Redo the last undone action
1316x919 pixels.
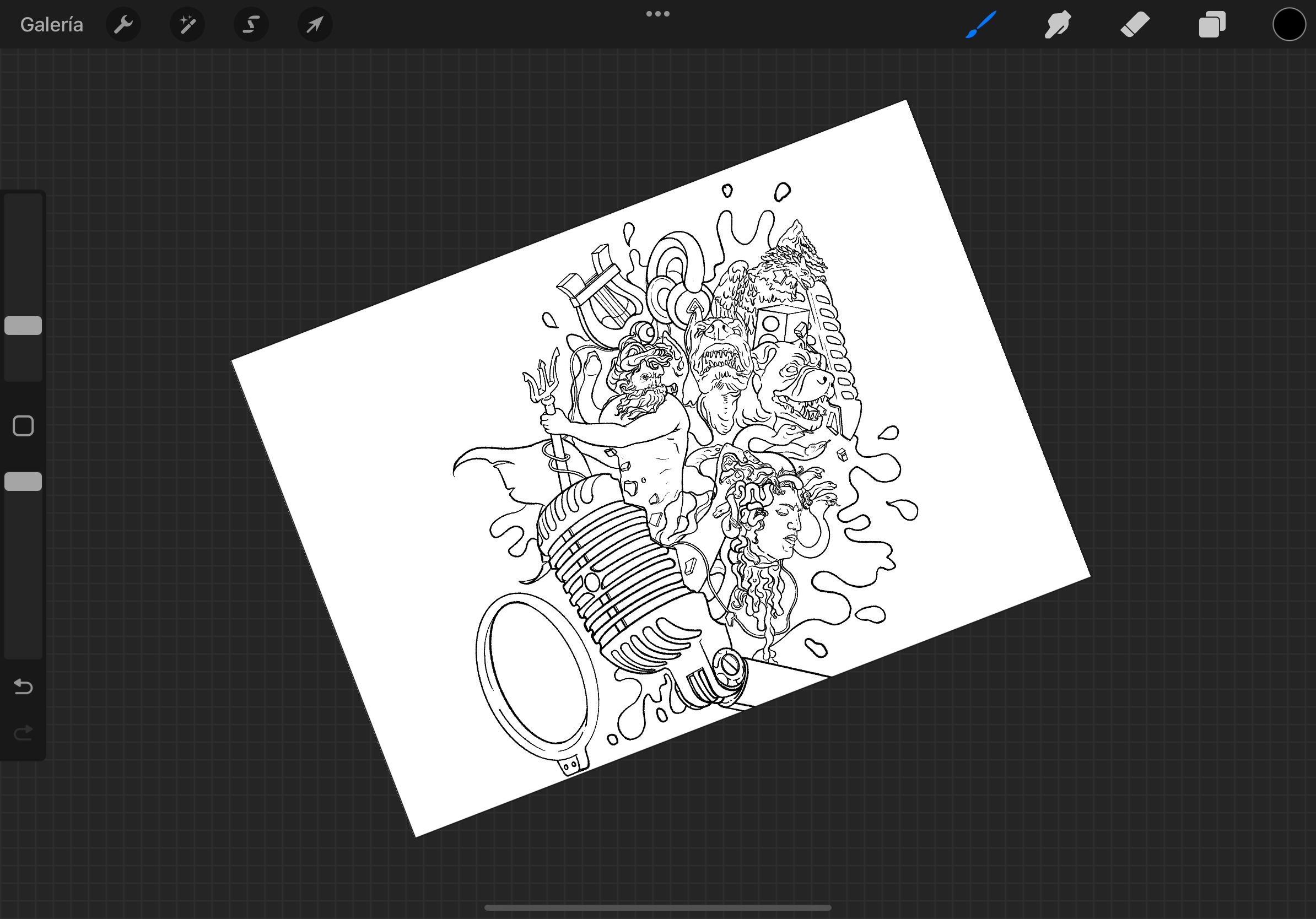[x=23, y=733]
